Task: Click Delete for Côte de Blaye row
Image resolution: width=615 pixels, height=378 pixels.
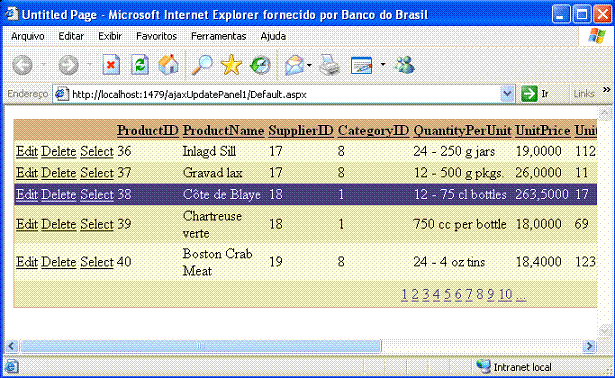Action: tap(58, 194)
